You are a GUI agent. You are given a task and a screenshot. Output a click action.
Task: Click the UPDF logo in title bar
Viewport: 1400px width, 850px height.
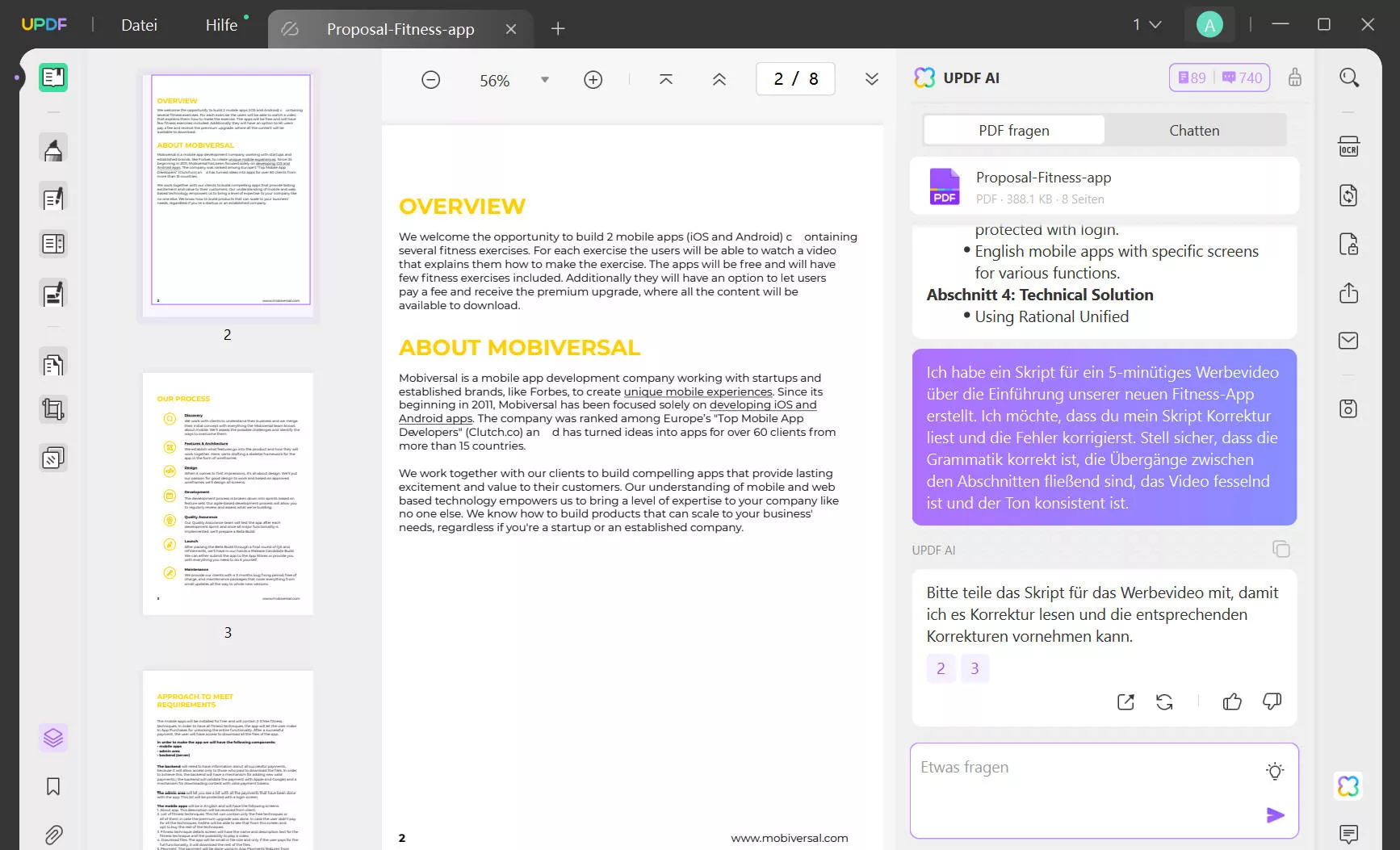click(x=44, y=24)
